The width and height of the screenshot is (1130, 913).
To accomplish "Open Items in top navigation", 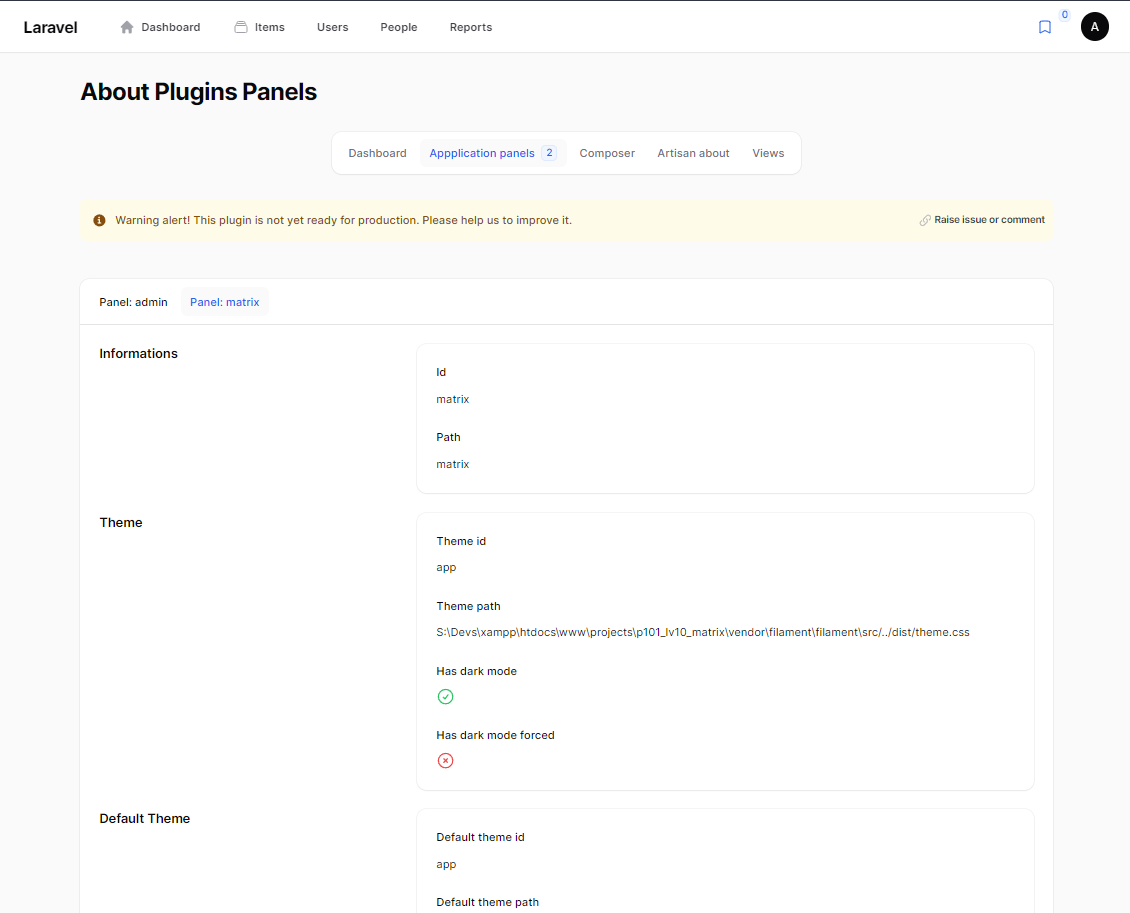I will point(270,27).
